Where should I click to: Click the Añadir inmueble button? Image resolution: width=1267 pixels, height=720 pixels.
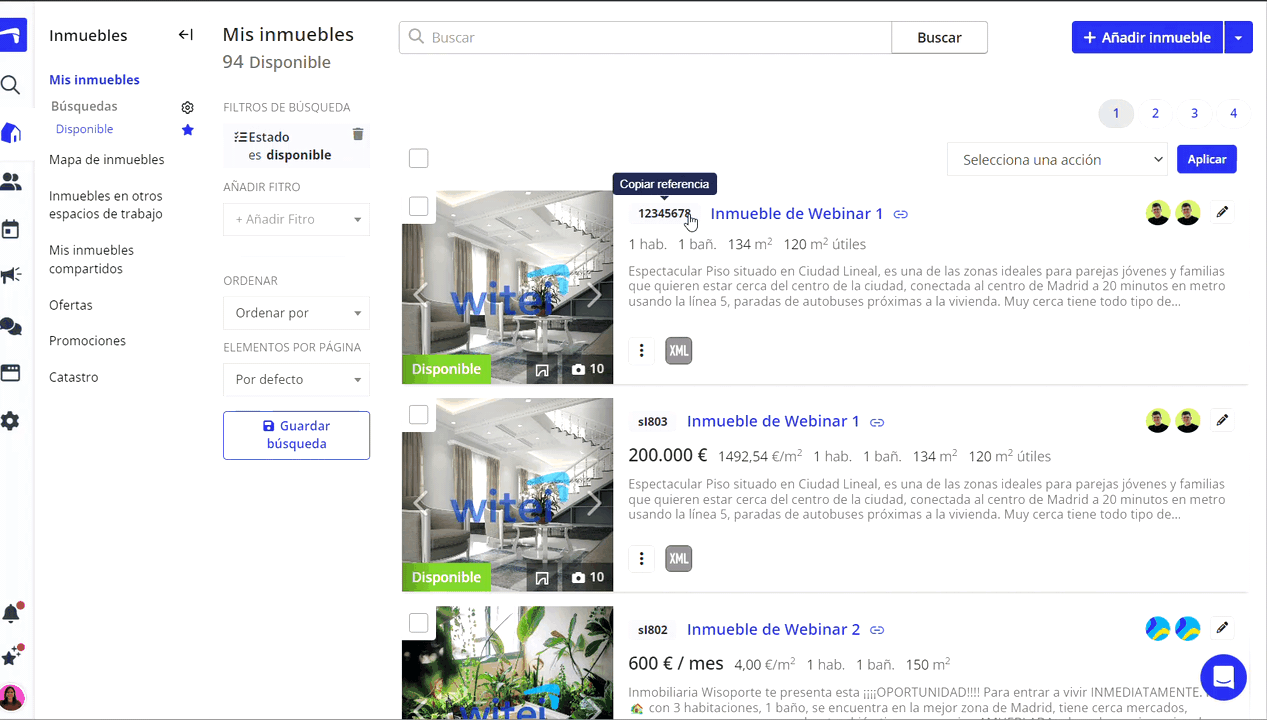pos(1147,38)
